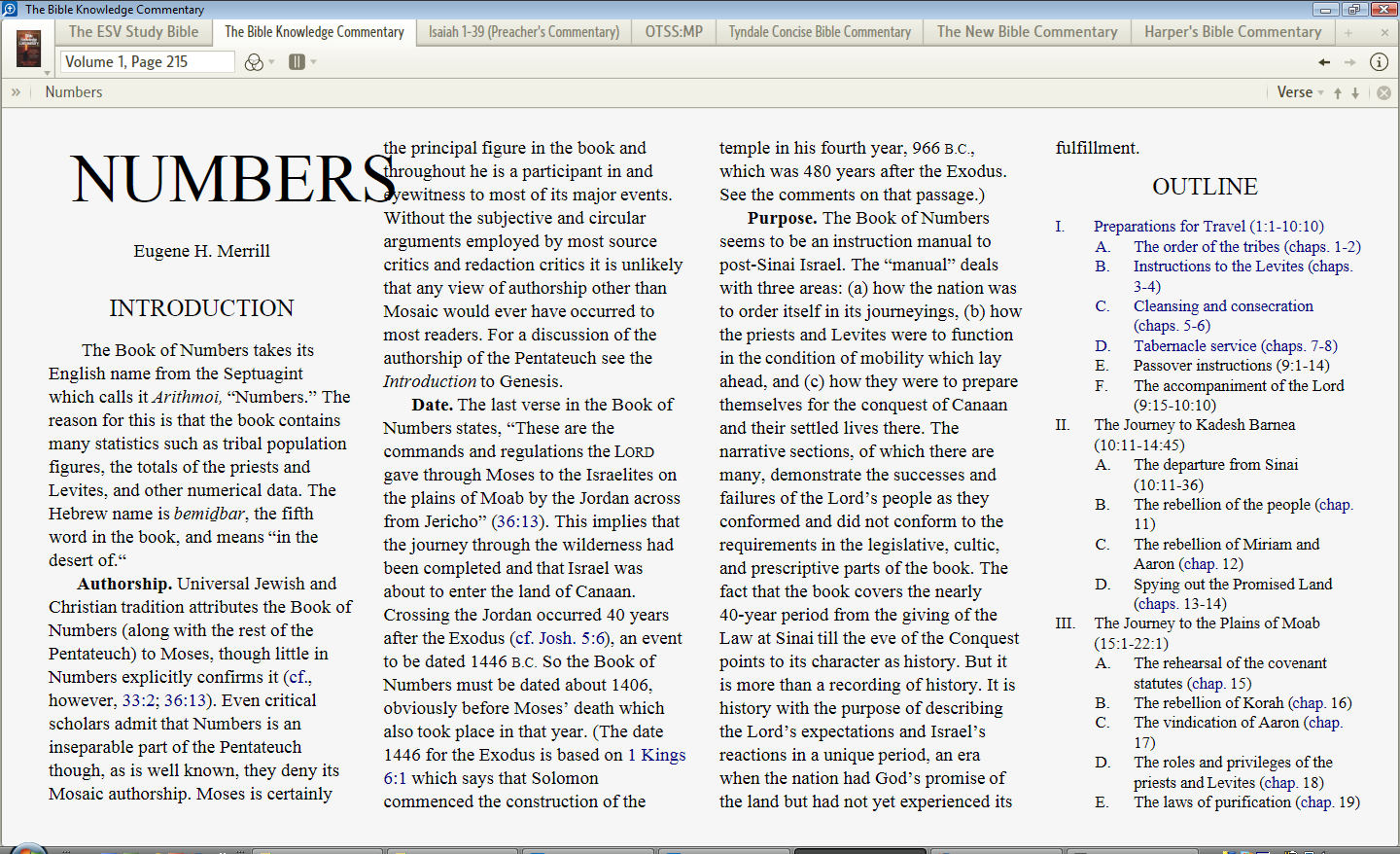Follow the chaps. 13-14 Promised Land link

pyautogui.click(x=1180, y=604)
